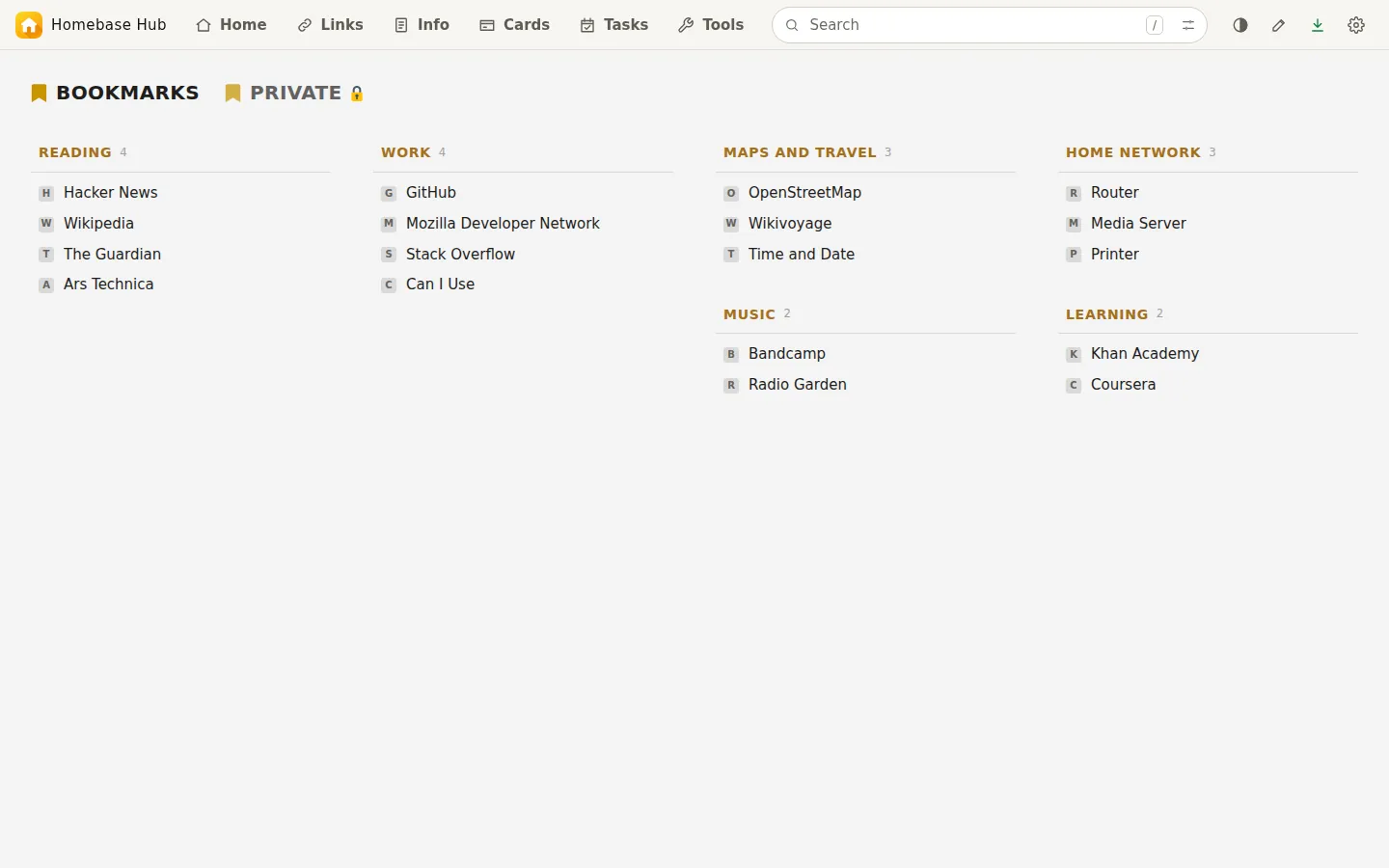Click the Hacker News letter icon
This screenshot has height=868, width=1389.
pyautogui.click(x=46, y=193)
